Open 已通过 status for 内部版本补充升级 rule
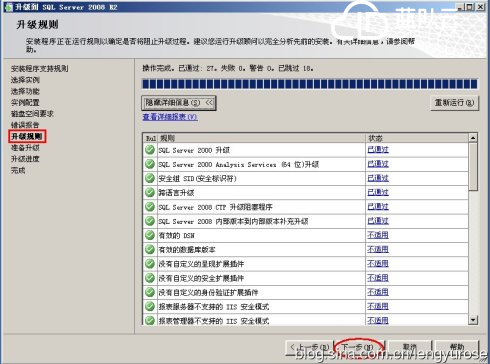 [x=378, y=221]
